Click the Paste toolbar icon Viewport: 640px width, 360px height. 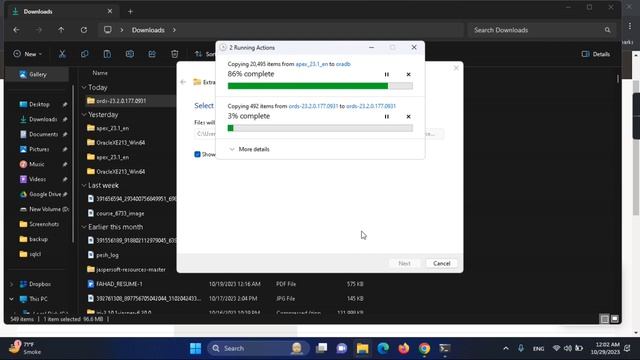107,54
